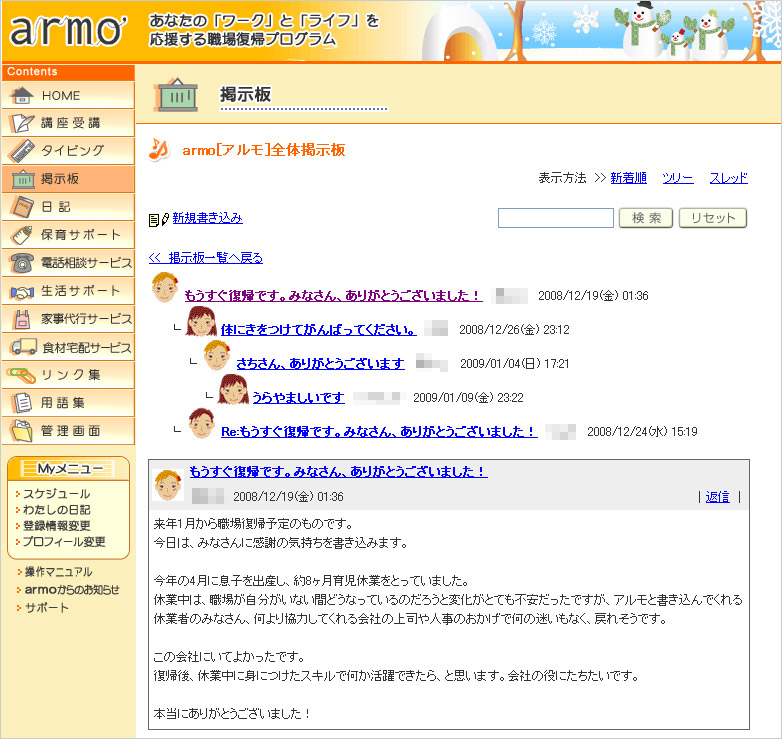Screen dimensions: 782x739
Task: Click the リンク集 chain link icon
Action: click(x=21, y=375)
